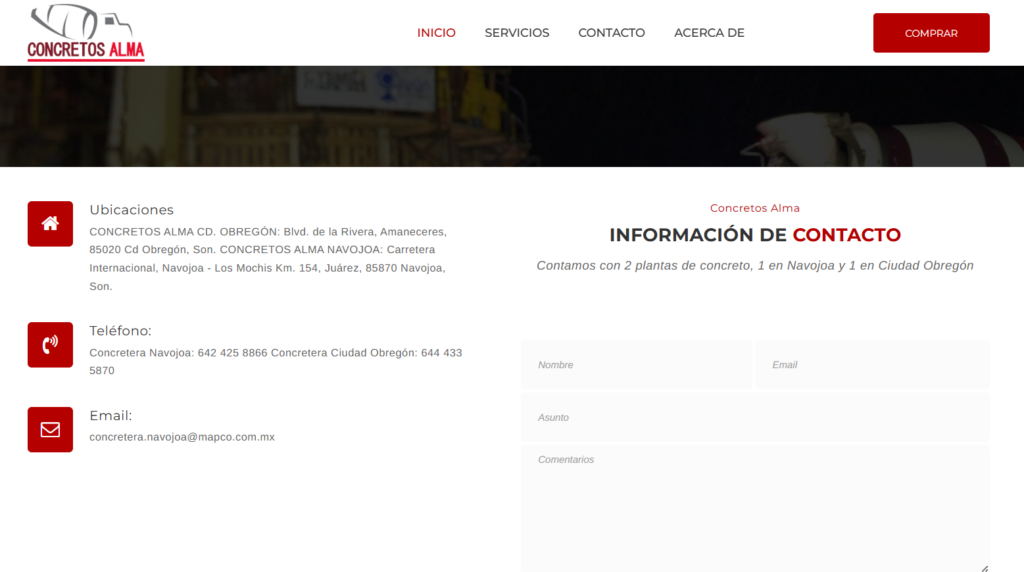Viewport: 1024px width, 572px height.
Task: Go to the CONTACTO menu item
Action: [611, 33]
